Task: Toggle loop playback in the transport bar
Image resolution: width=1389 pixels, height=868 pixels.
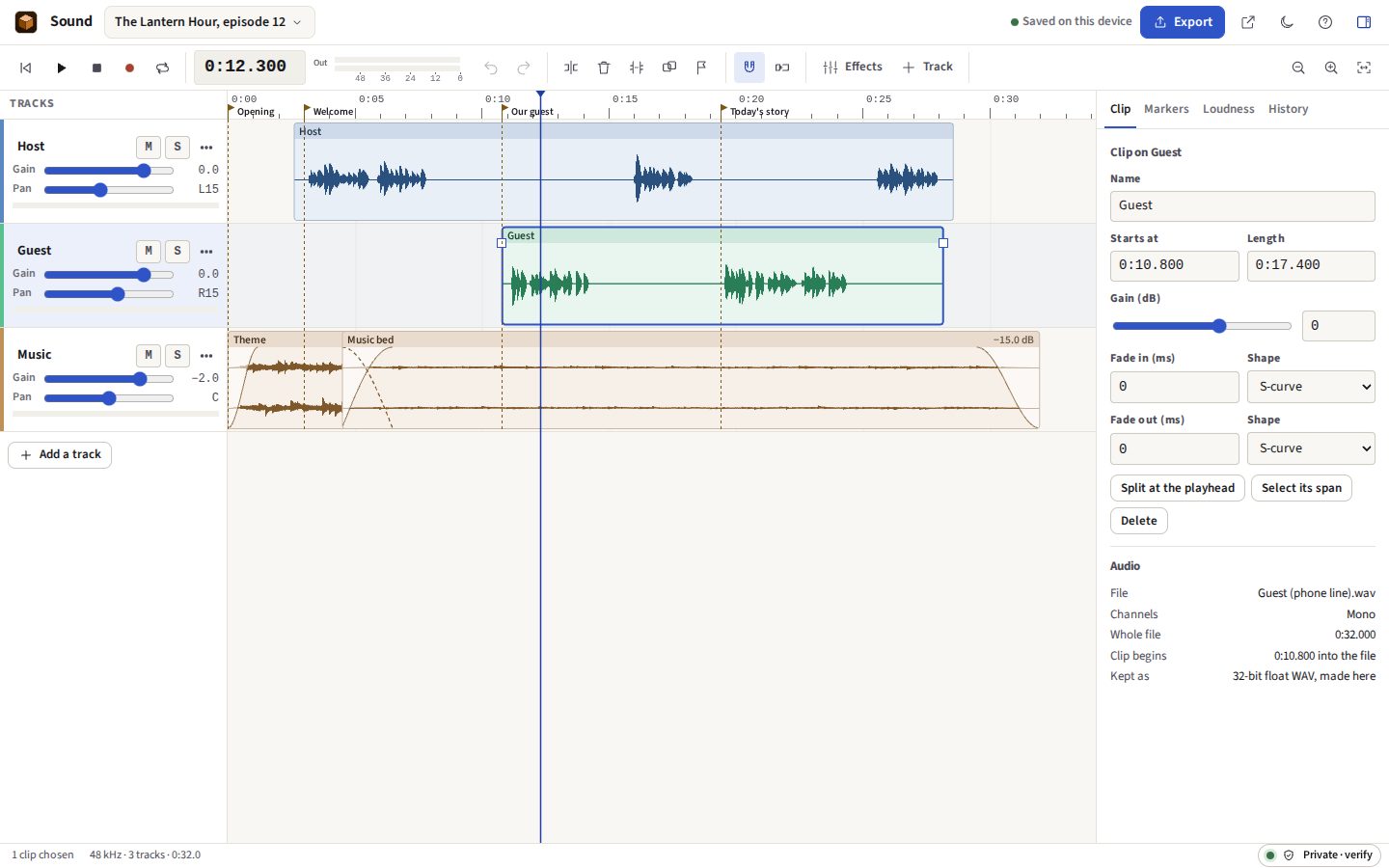Action: point(163,68)
